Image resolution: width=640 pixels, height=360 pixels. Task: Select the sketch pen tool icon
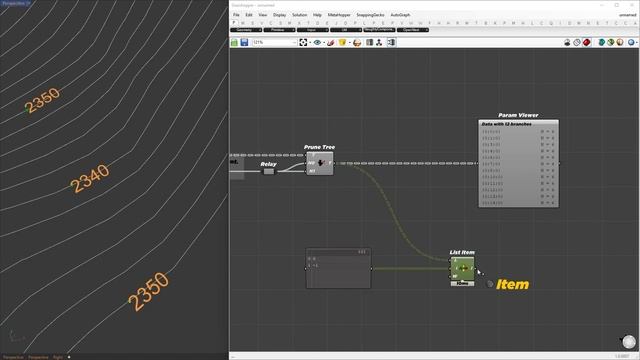331,42
